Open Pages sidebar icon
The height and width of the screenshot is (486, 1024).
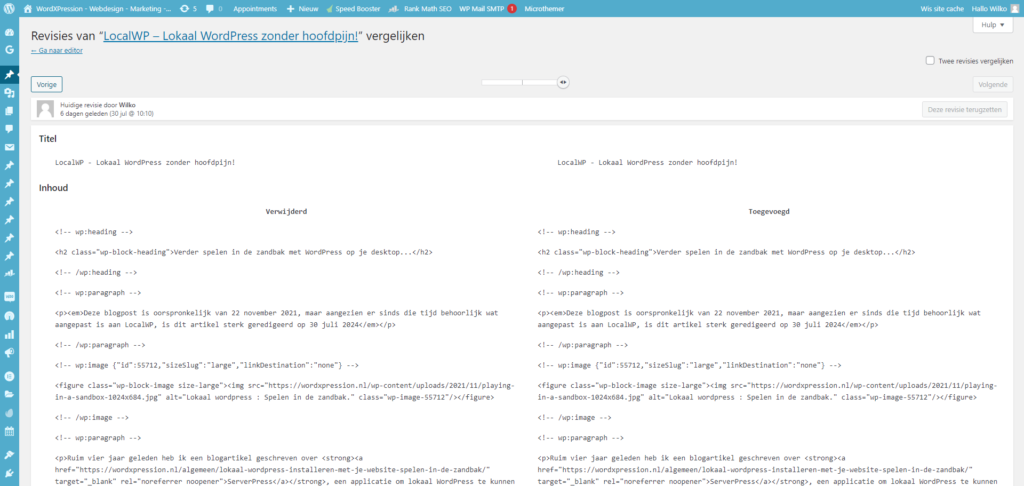coord(9,111)
